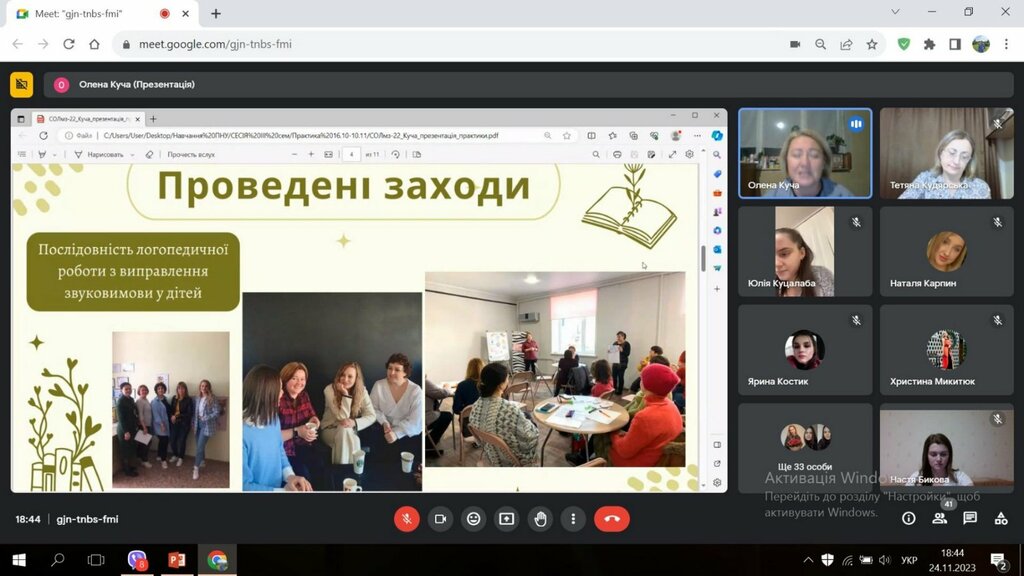Click the yellow stop-presentation icon at top left
Viewport: 1024px width, 576px height.
click(21, 85)
